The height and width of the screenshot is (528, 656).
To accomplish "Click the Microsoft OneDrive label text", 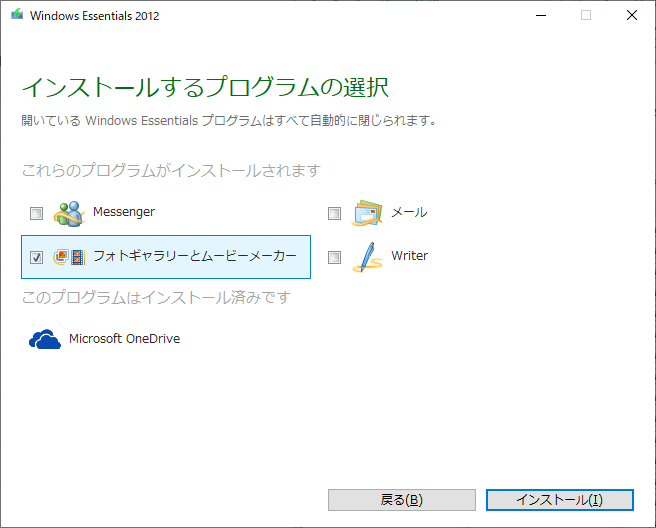I will 125,338.
